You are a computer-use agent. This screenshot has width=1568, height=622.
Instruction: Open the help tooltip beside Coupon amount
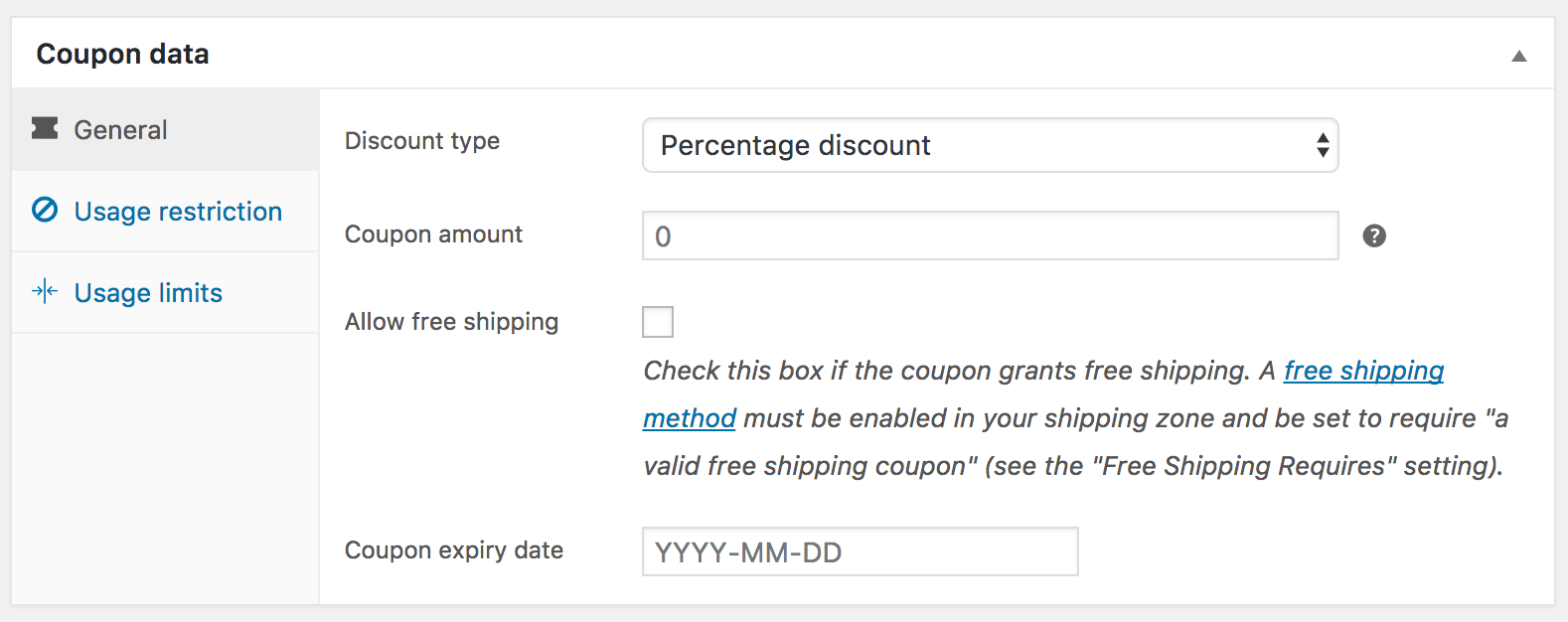click(x=1373, y=235)
